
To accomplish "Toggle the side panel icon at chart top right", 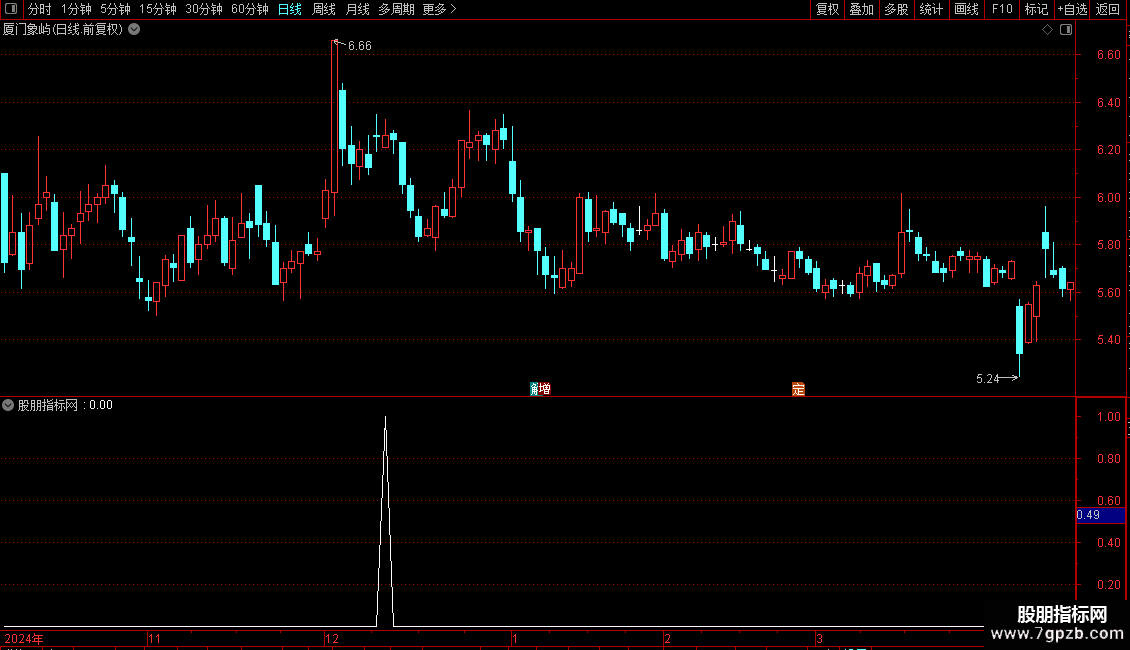I will click(x=1066, y=30).
